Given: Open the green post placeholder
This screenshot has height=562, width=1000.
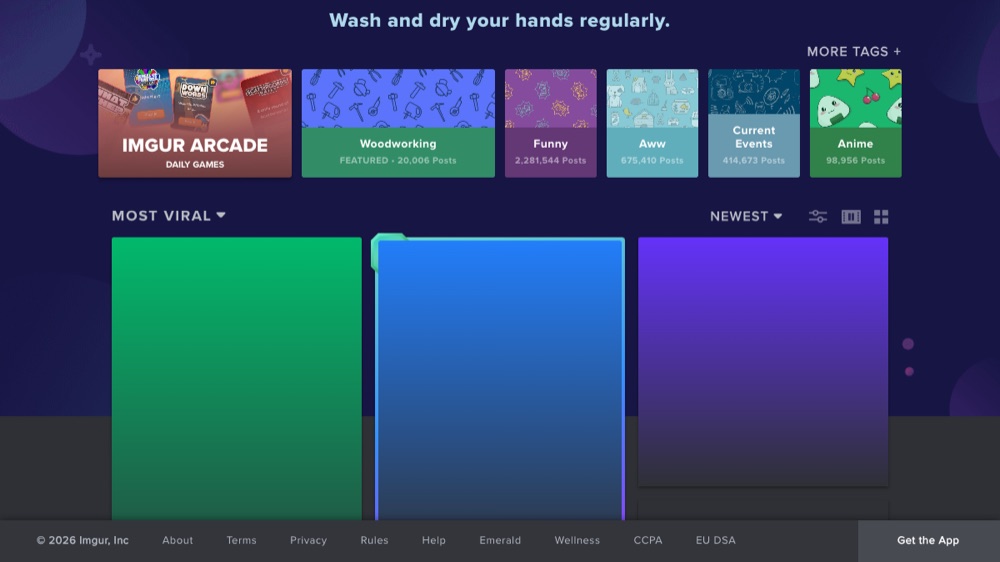Looking at the screenshot, I should 237,378.
